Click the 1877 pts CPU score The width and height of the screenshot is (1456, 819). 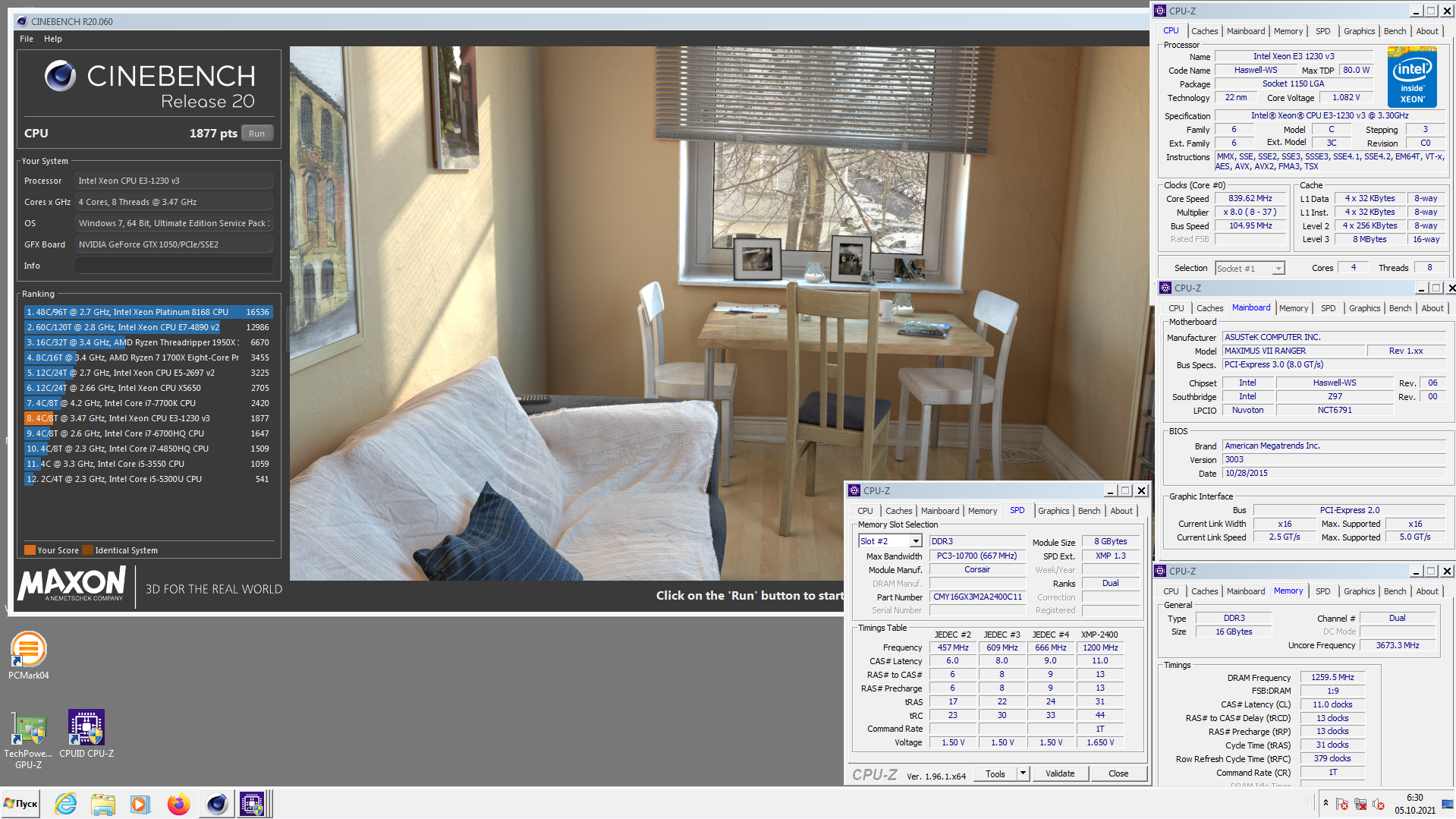[x=213, y=134]
